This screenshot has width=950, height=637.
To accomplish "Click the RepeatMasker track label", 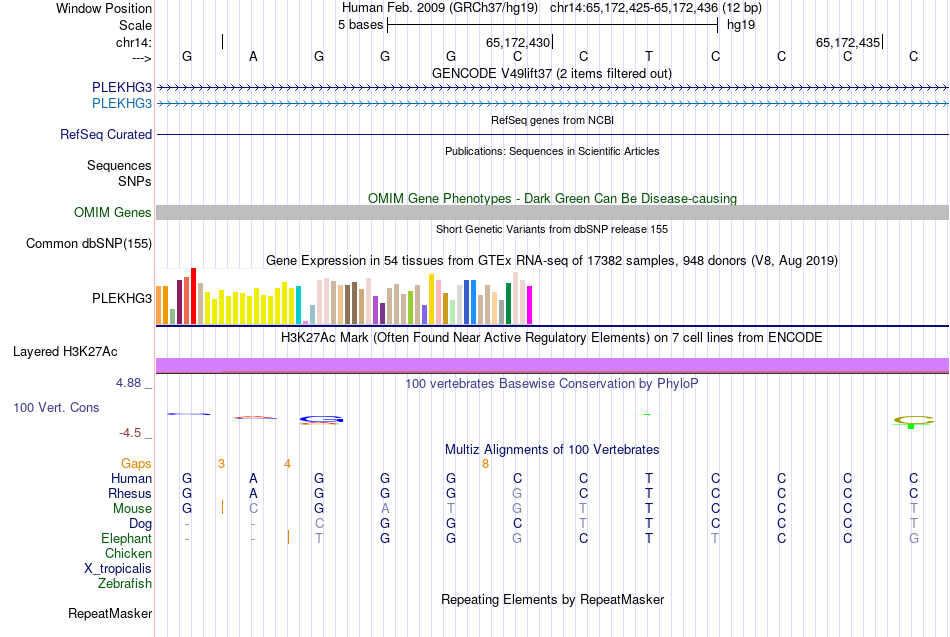I will (x=110, y=613).
